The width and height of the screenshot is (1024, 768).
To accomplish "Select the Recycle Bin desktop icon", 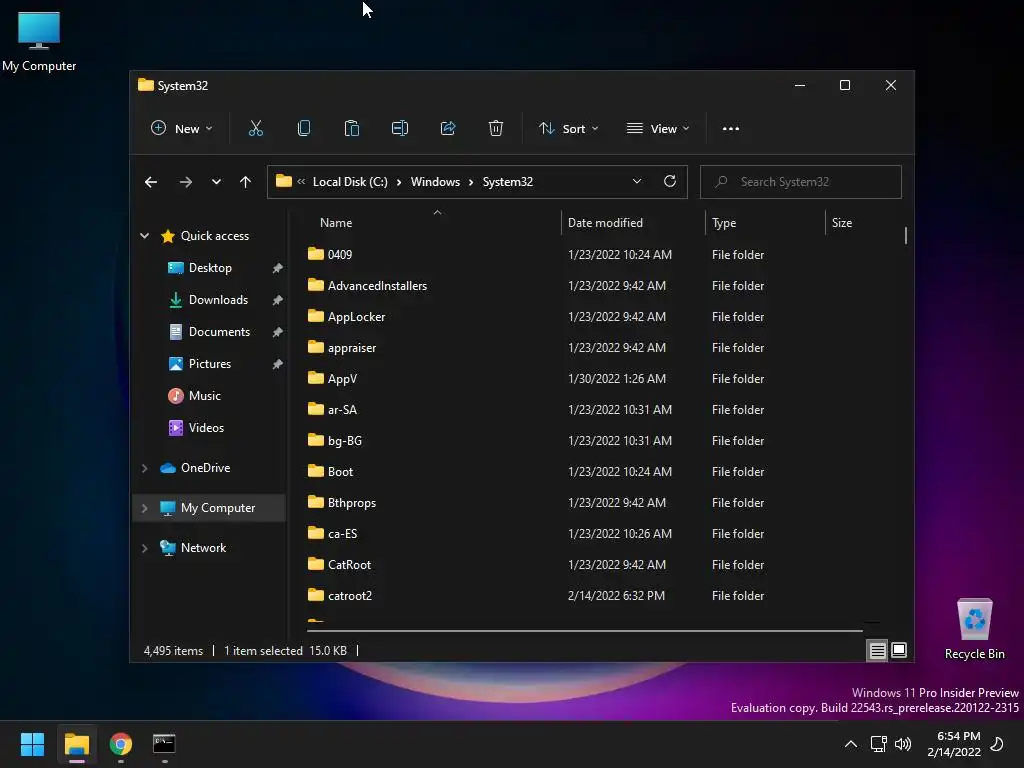I will tap(974, 629).
